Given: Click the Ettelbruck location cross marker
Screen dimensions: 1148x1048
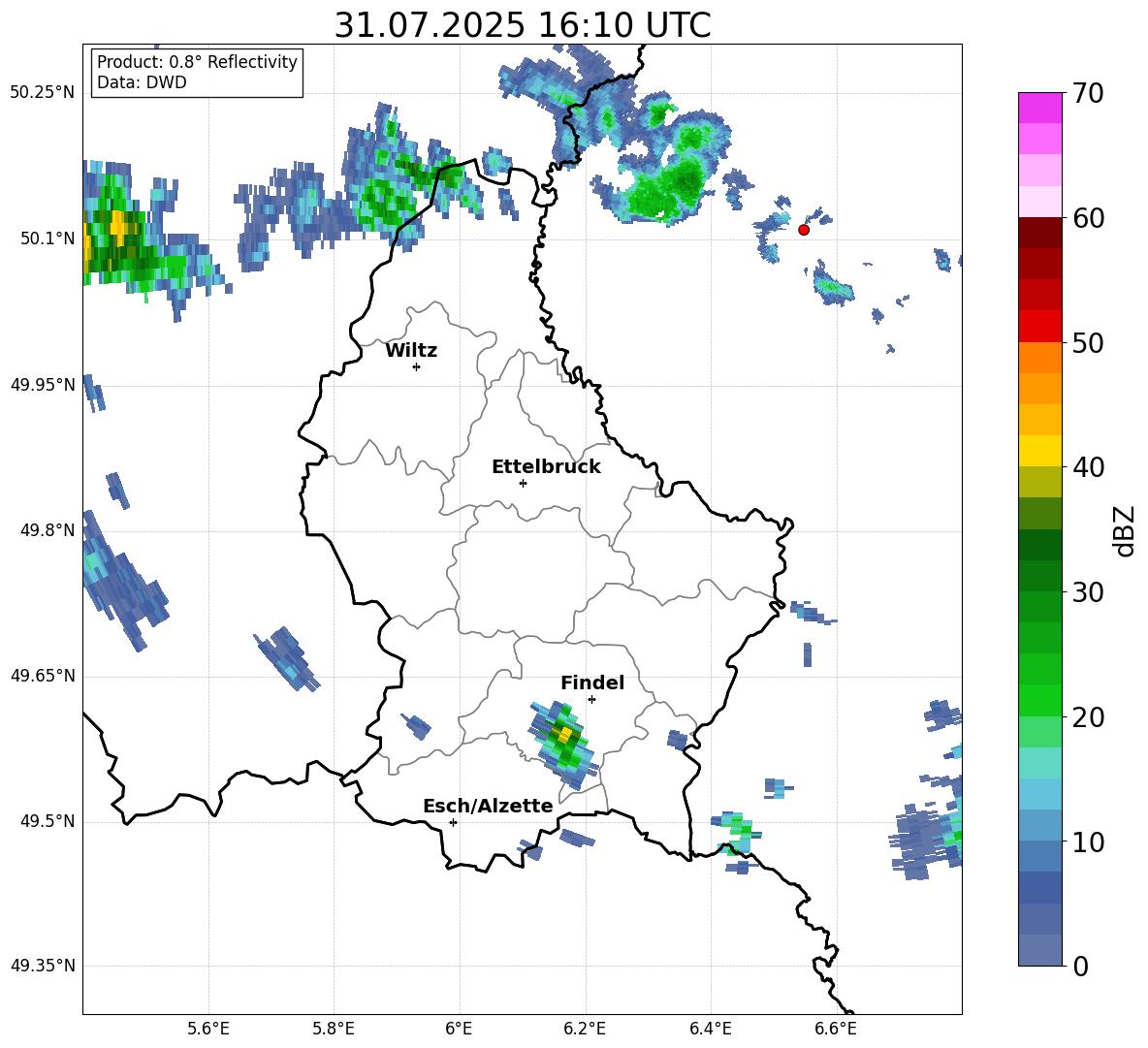Looking at the screenshot, I should (x=523, y=483).
